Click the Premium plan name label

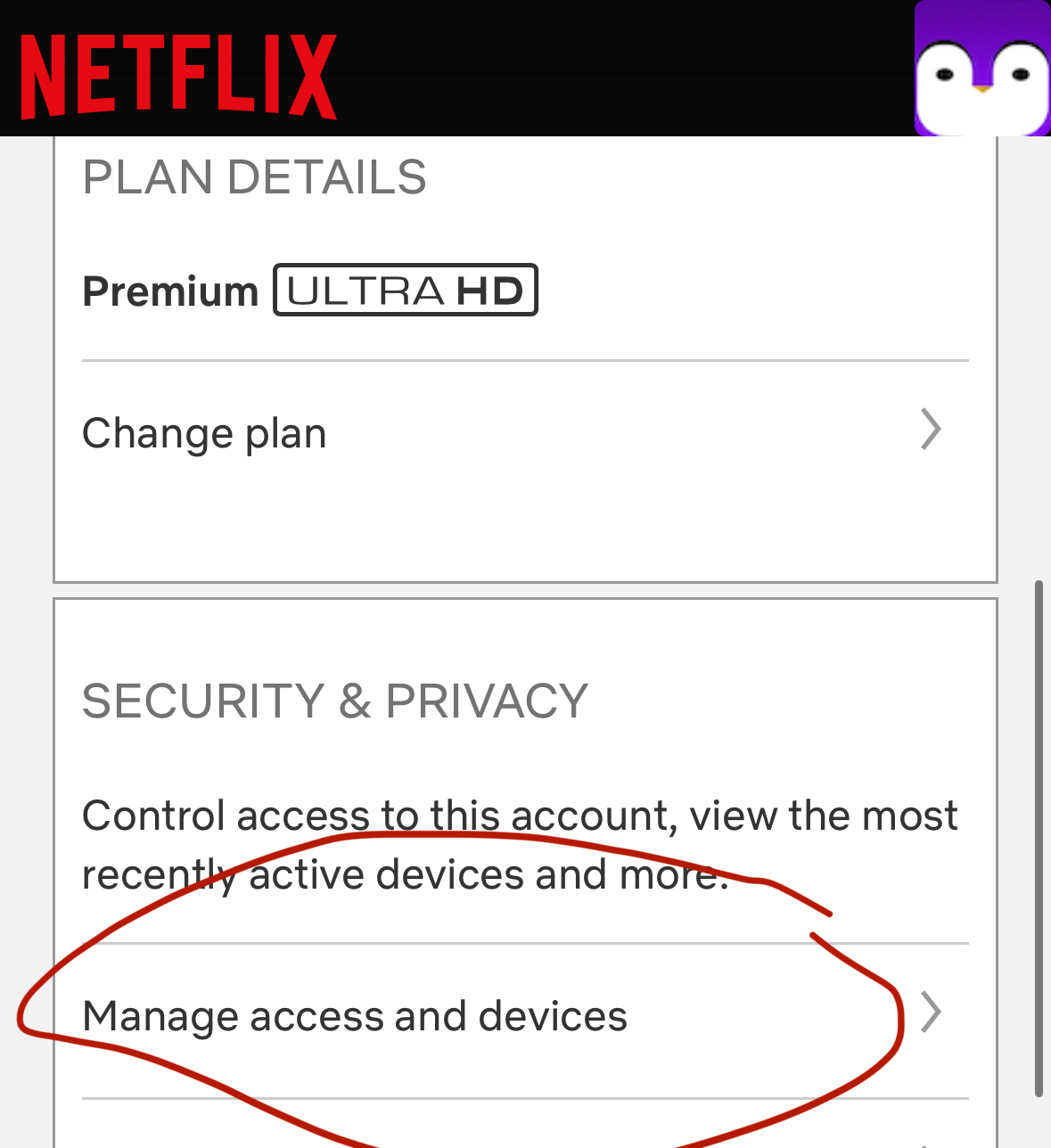pyautogui.click(x=170, y=291)
